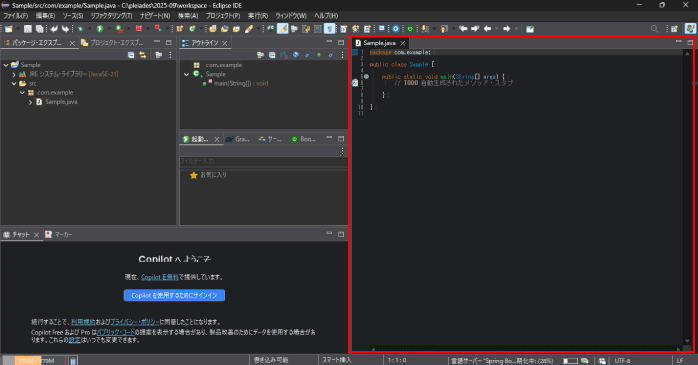Screen dimensions: 698x365
Task: Toggle Hide Fields in Outline toolbar
Action: [x=296, y=55]
